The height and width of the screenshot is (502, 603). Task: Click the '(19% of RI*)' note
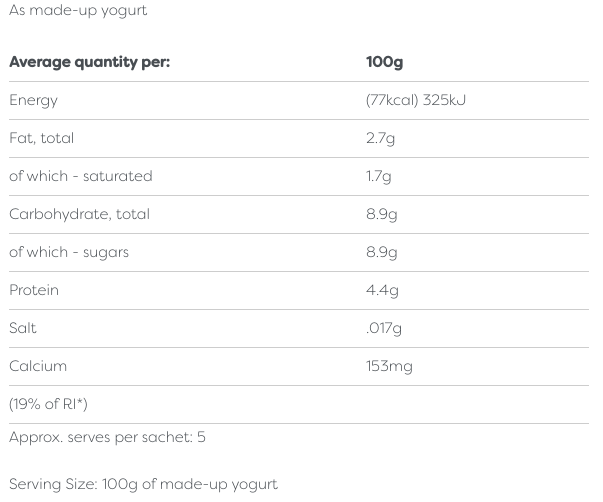click(x=48, y=404)
